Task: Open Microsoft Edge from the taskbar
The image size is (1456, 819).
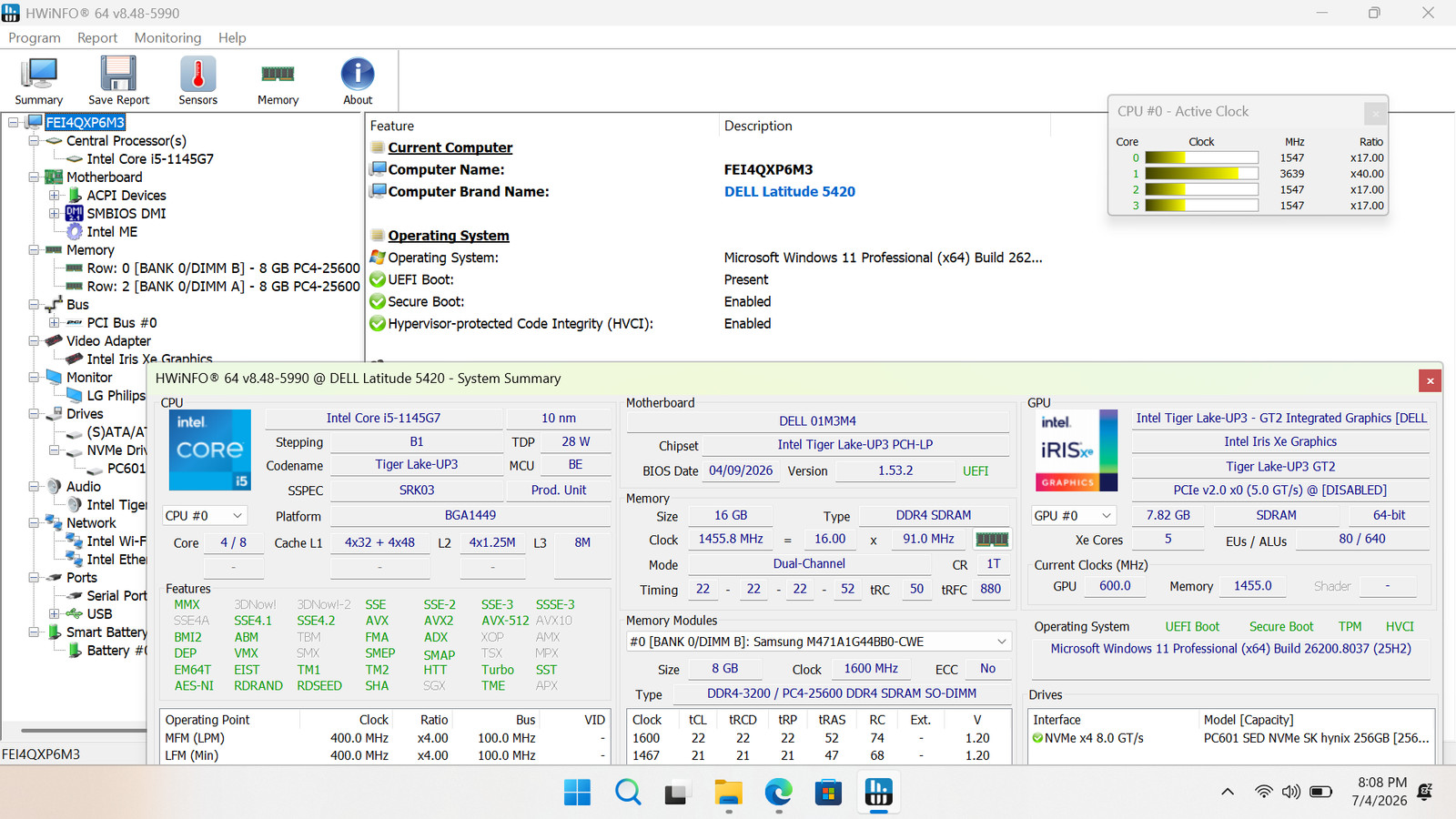Action: (778, 793)
